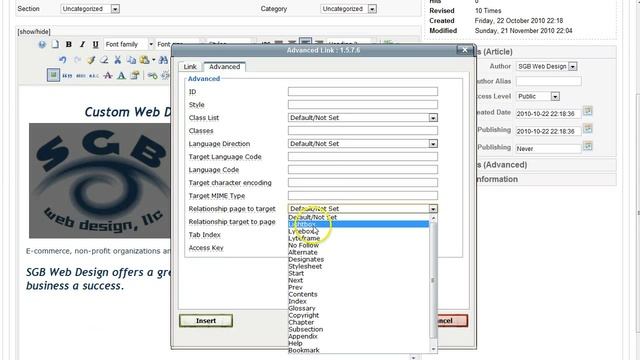
Task: Open the Font family dropdown
Action: pos(129,44)
